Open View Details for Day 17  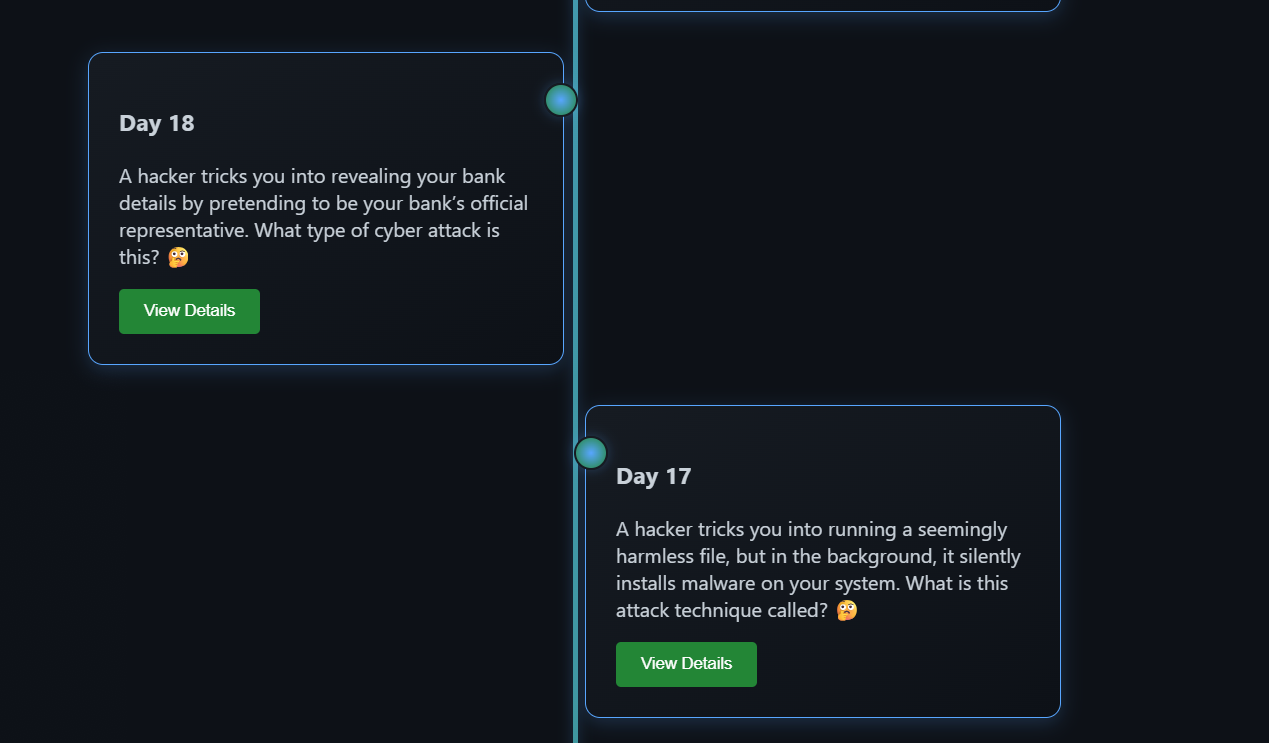686,664
